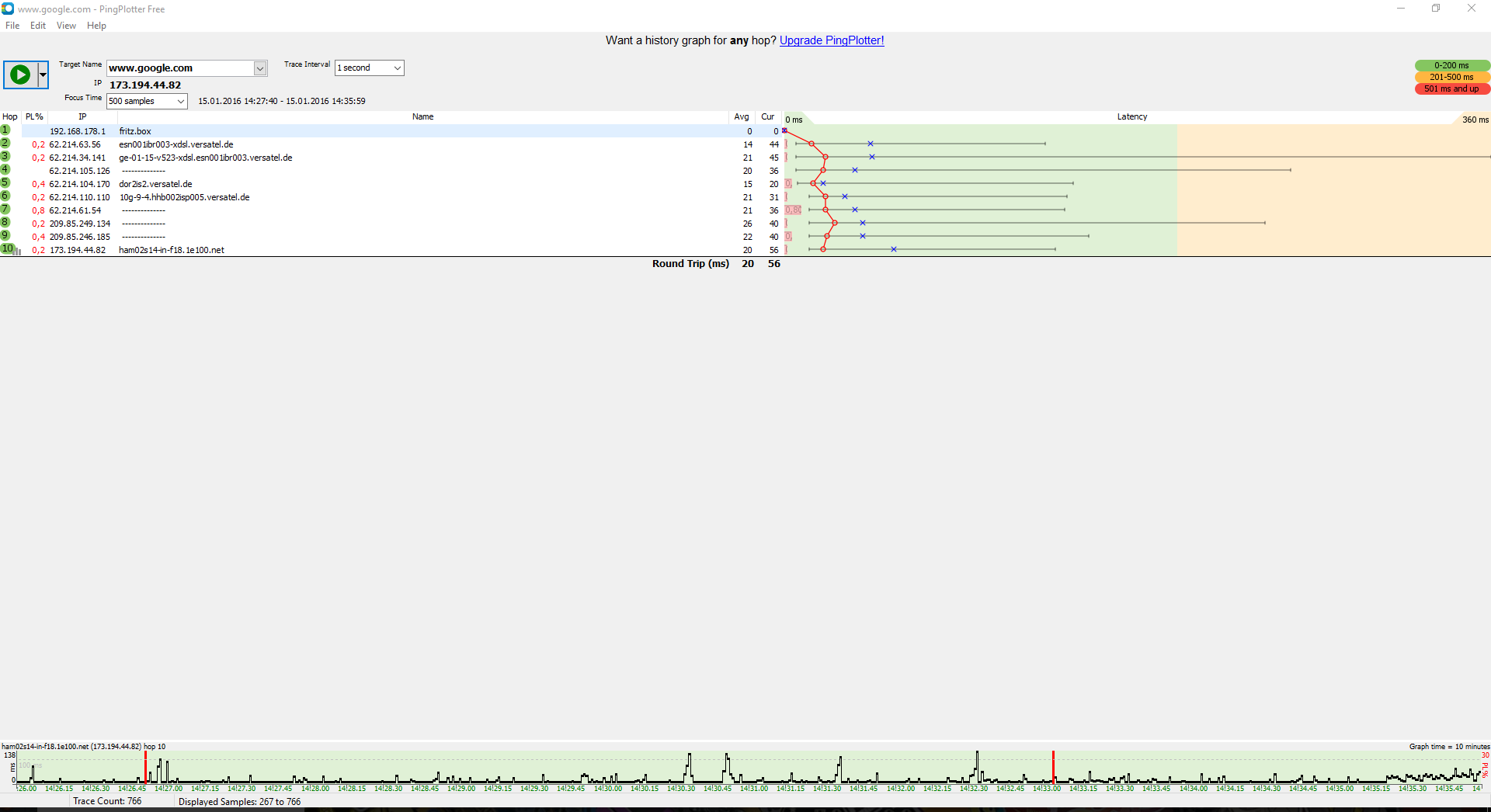Click IP address 209.85.249.134
The width and height of the screenshot is (1491, 812).
[x=80, y=224]
